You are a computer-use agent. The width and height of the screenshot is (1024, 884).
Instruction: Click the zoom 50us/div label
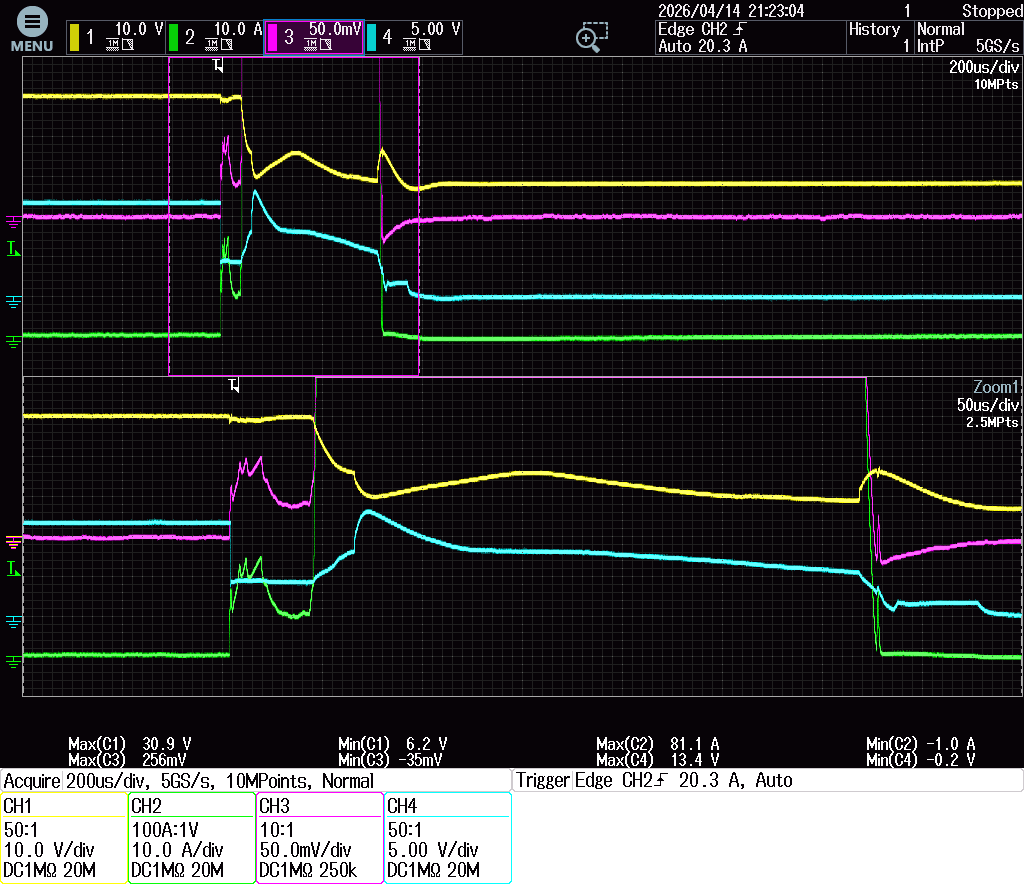click(x=987, y=405)
